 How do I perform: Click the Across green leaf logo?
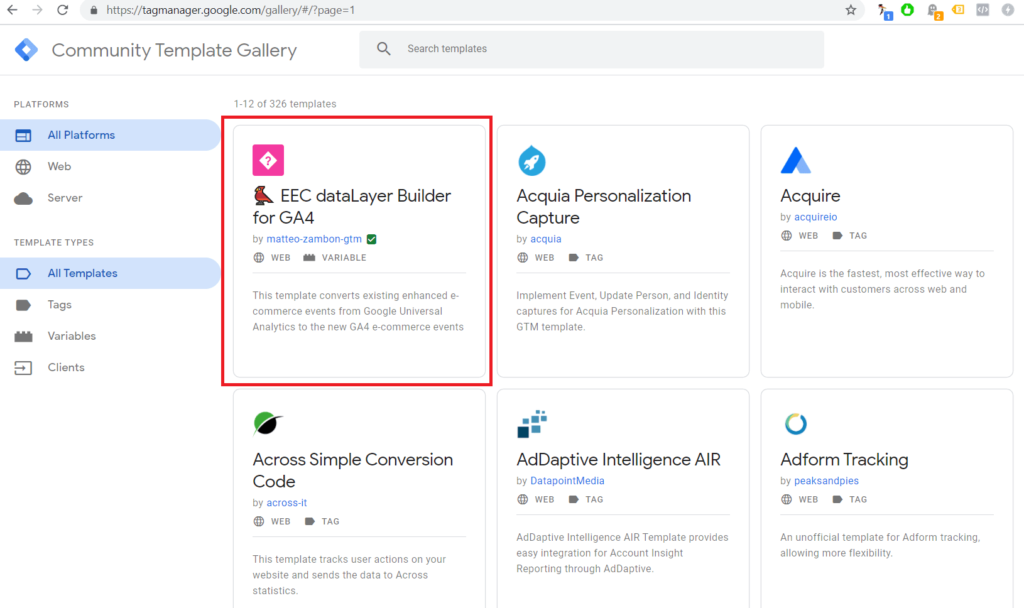267,423
